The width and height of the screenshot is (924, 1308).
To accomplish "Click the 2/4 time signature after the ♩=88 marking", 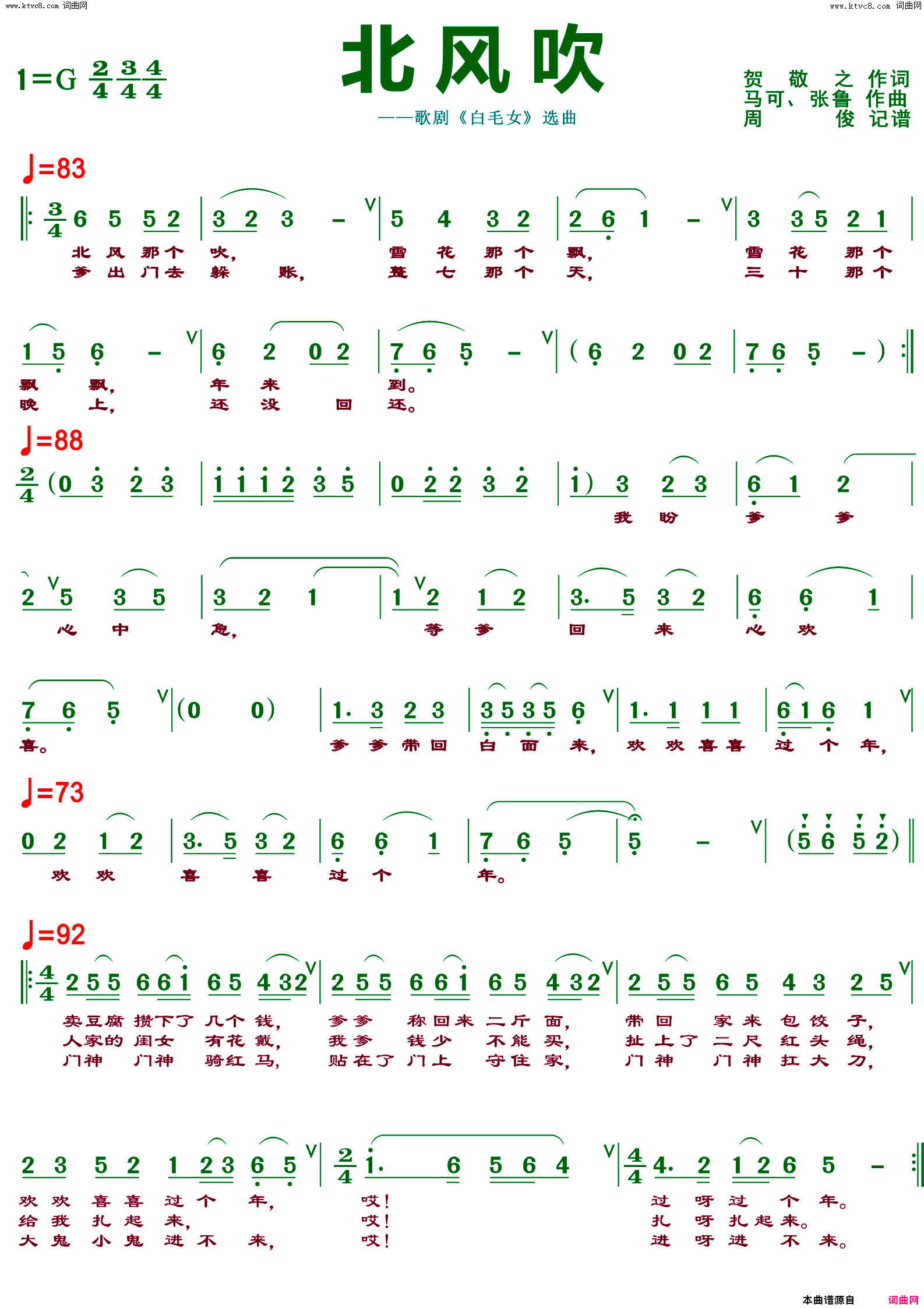I will point(27,484).
